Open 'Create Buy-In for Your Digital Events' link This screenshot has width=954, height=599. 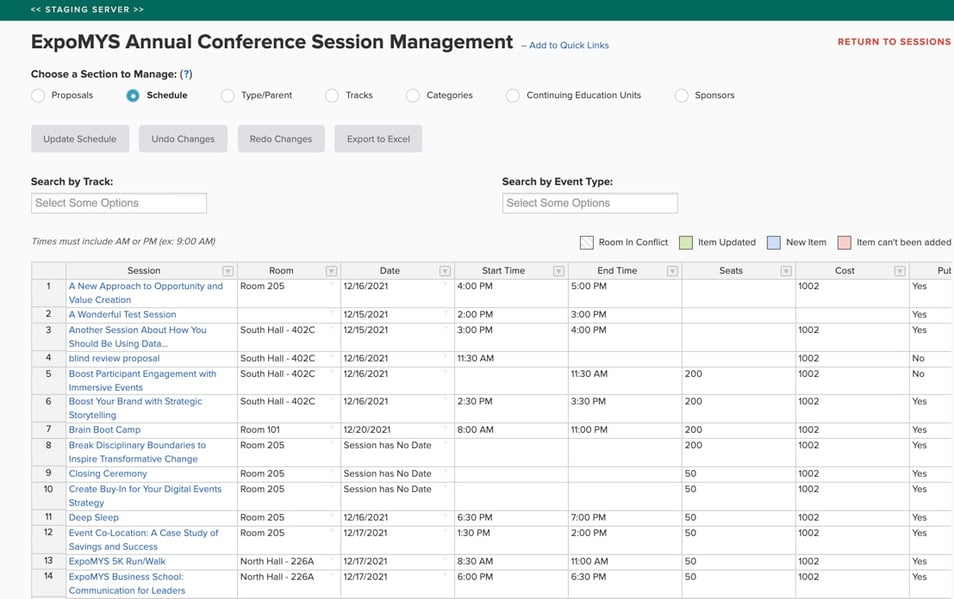pos(145,496)
